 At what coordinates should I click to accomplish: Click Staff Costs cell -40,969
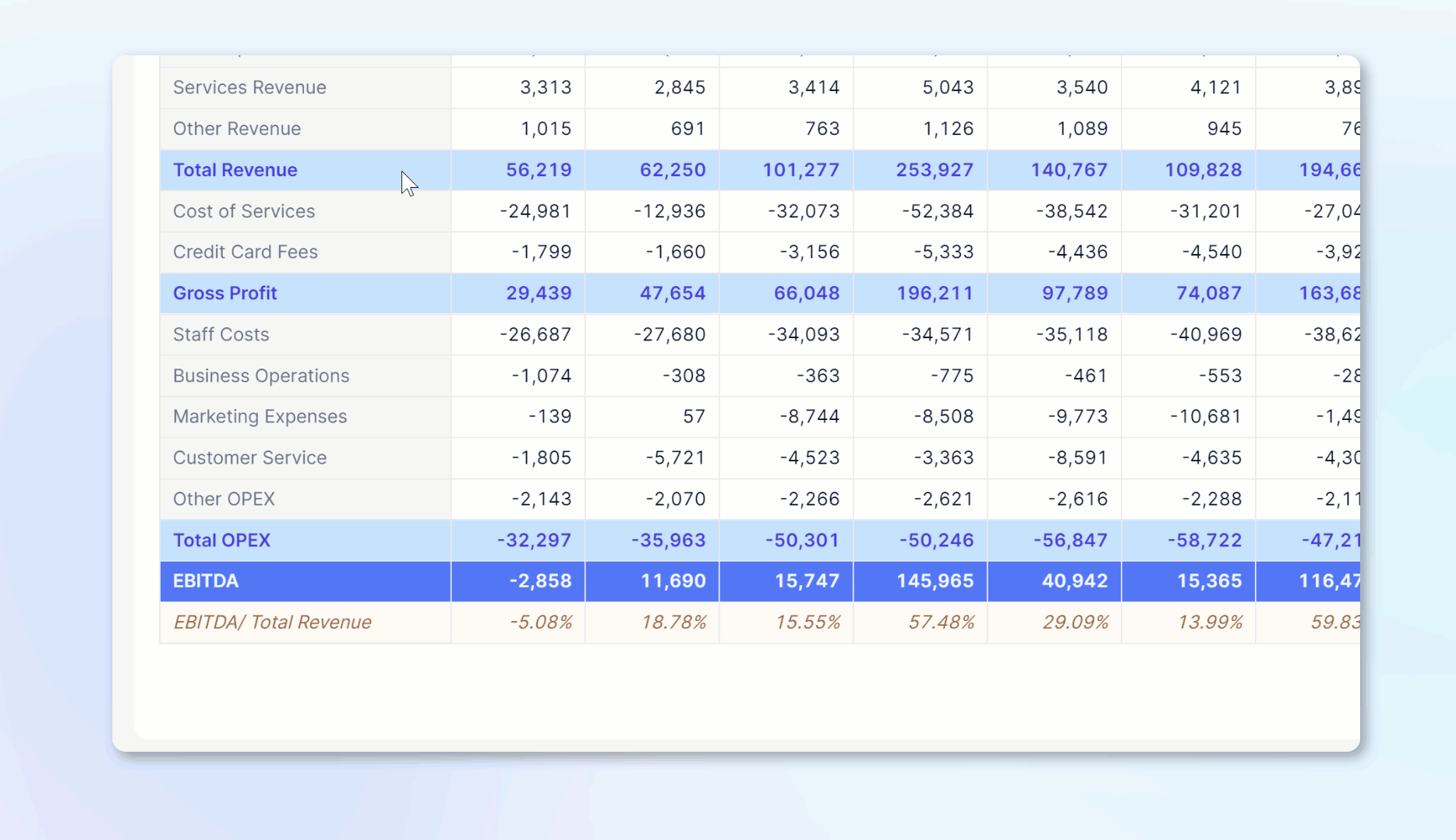click(1189, 334)
